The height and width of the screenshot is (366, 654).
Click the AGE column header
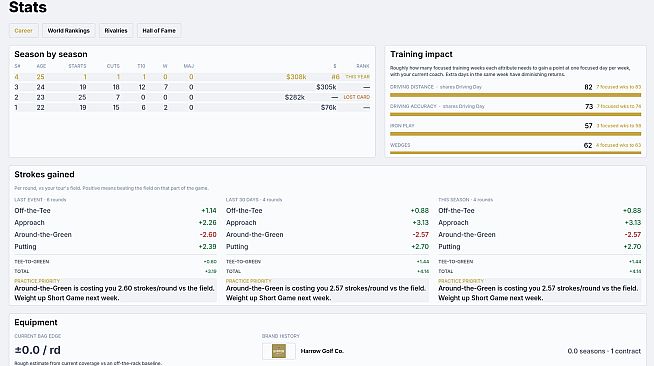(41, 66)
